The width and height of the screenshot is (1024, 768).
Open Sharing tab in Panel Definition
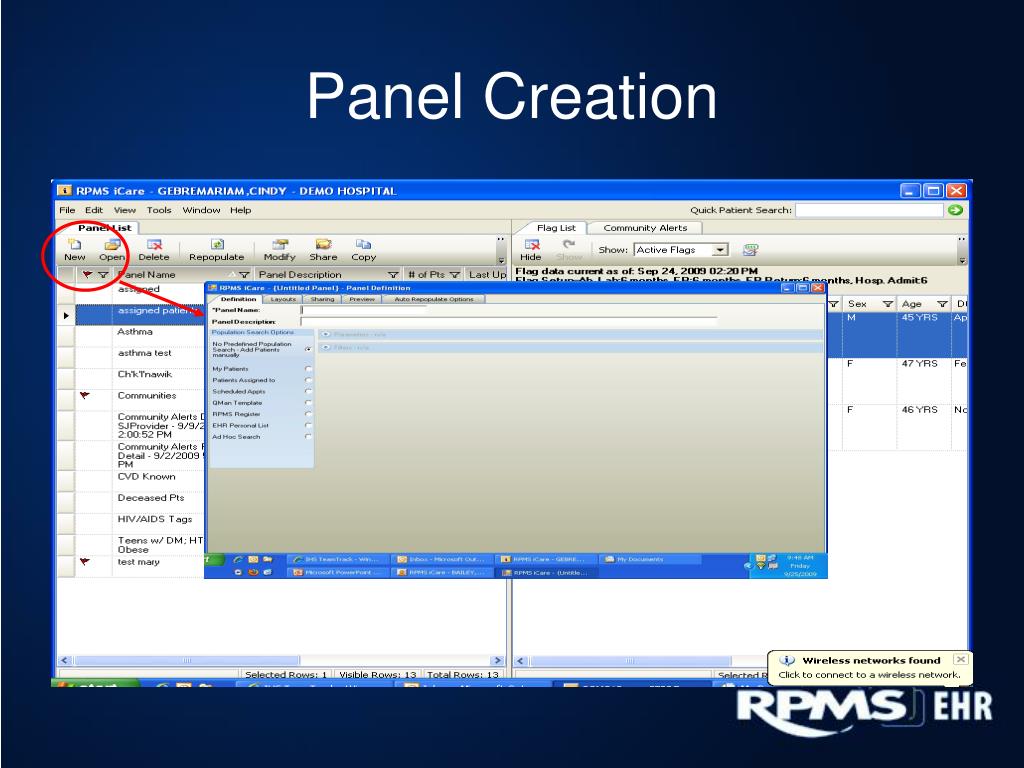[x=322, y=299]
